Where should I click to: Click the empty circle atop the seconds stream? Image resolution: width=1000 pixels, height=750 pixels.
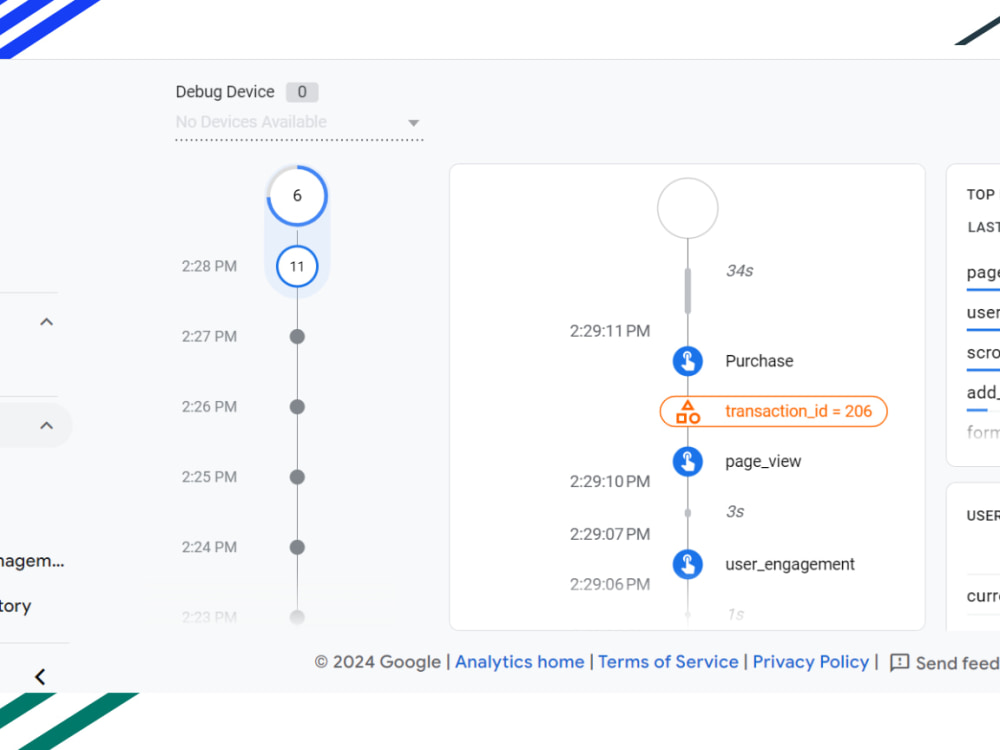click(x=688, y=208)
